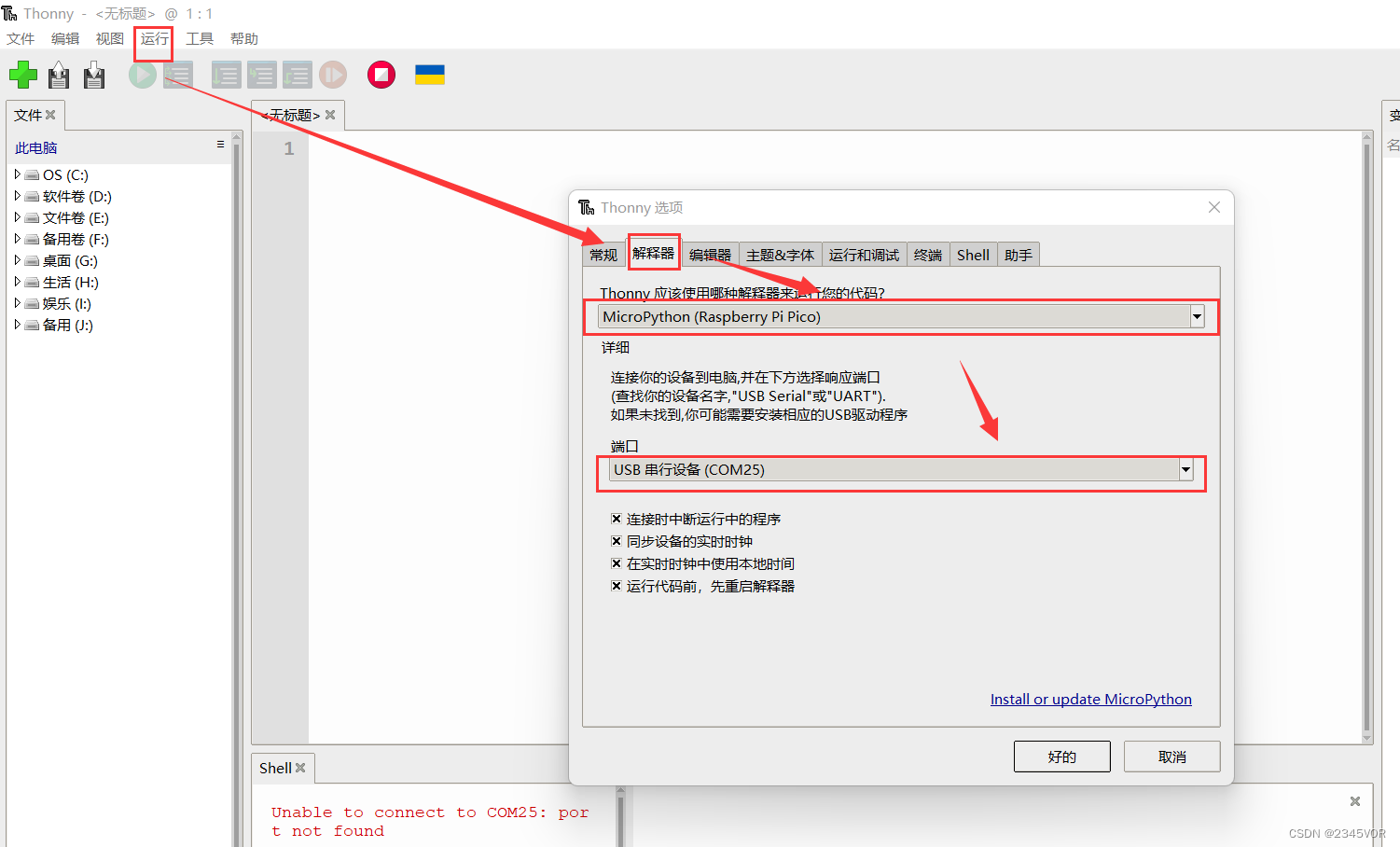Switch to the 运行和调试 tab
Image resolution: width=1400 pixels, height=847 pixels.
click(x=864, y=255)
